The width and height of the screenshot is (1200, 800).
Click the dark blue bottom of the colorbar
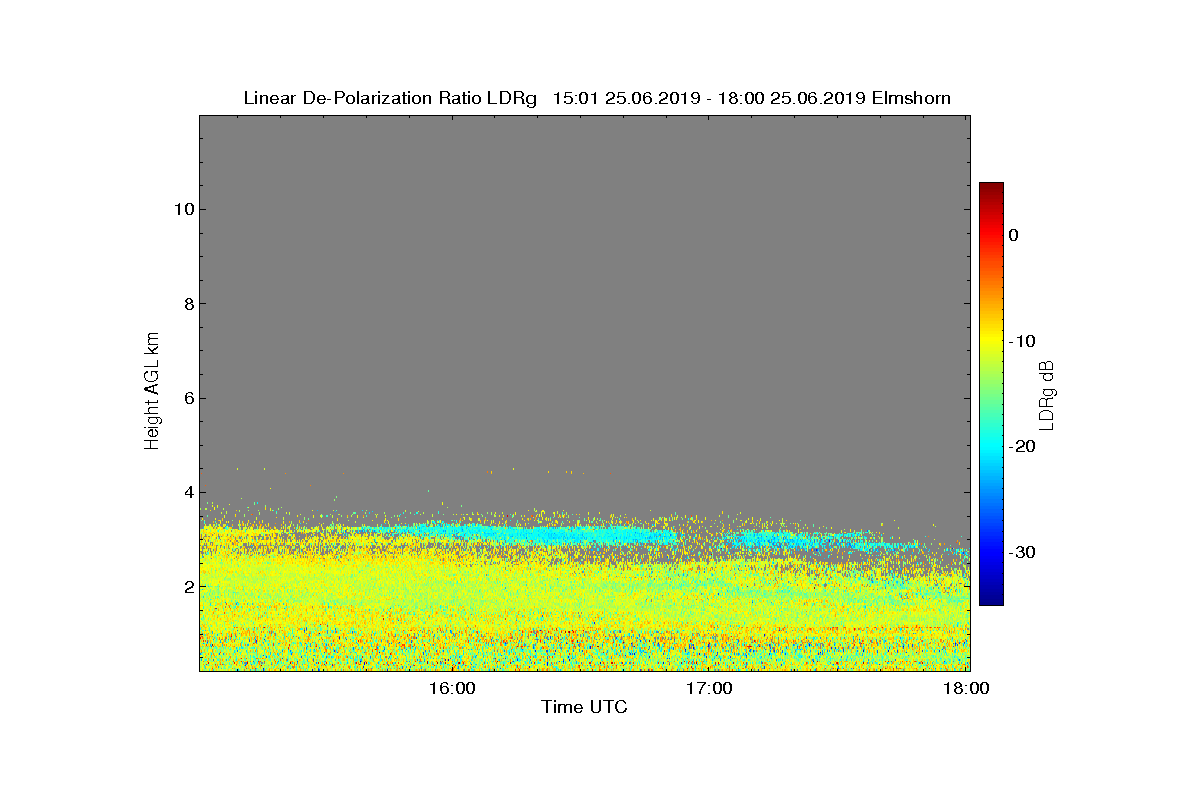991,598
